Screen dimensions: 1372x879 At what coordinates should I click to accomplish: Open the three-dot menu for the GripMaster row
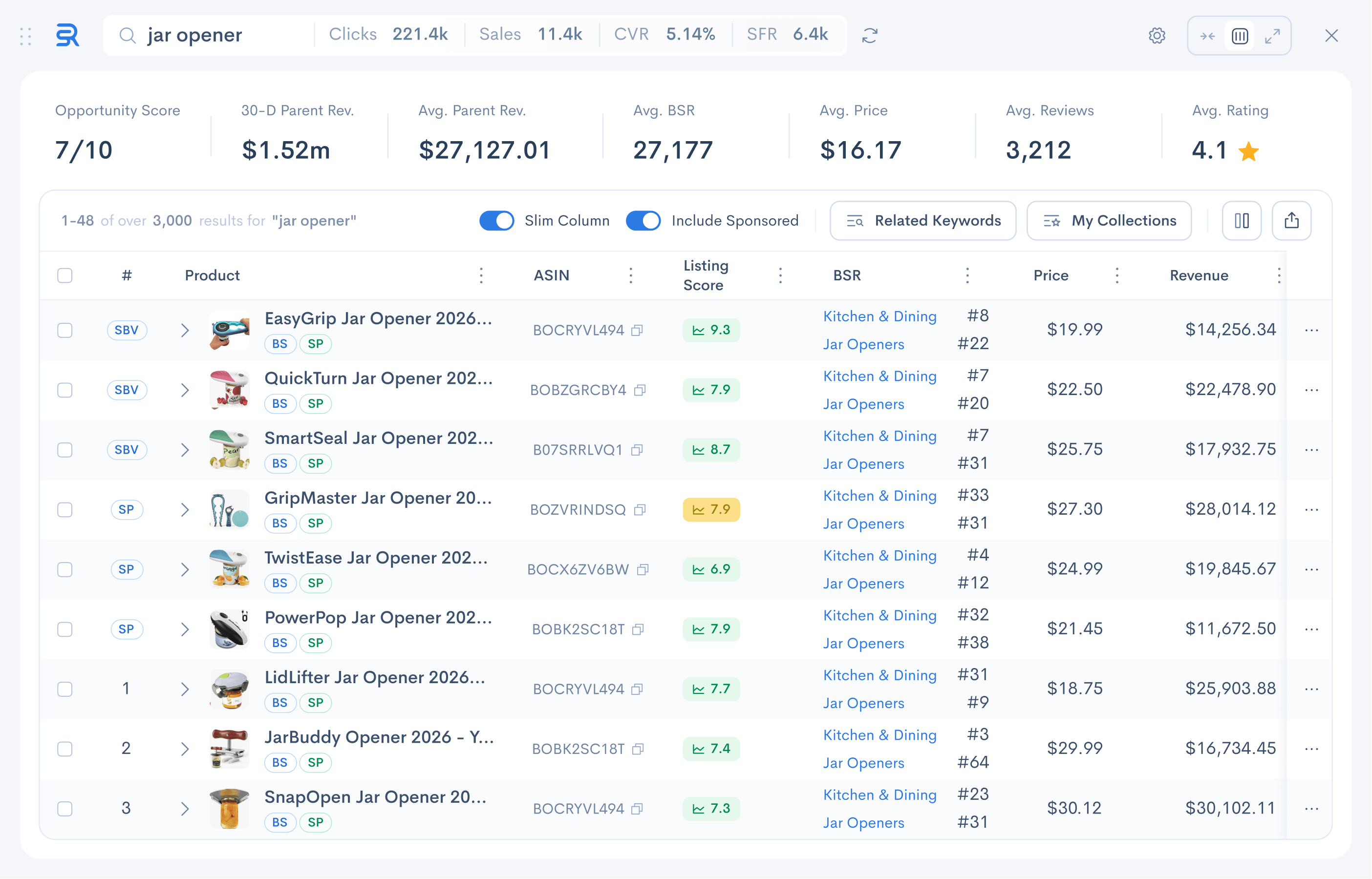coord(1311,510)
